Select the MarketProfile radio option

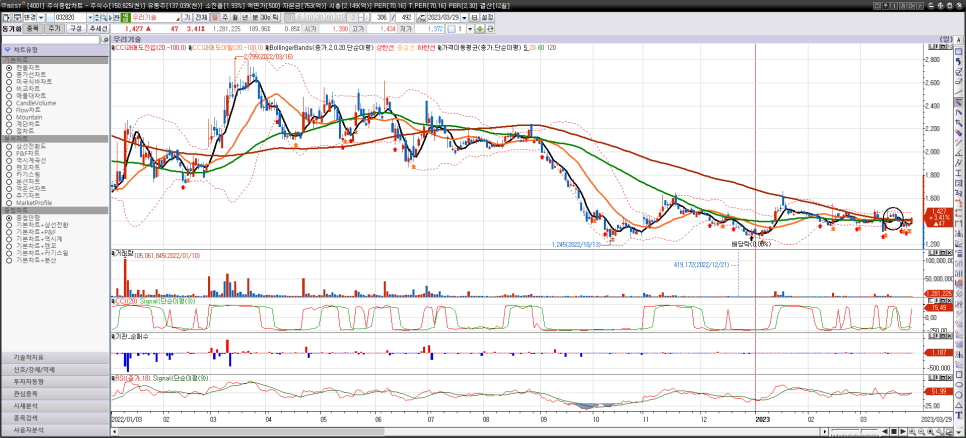(x=9, y=203)
